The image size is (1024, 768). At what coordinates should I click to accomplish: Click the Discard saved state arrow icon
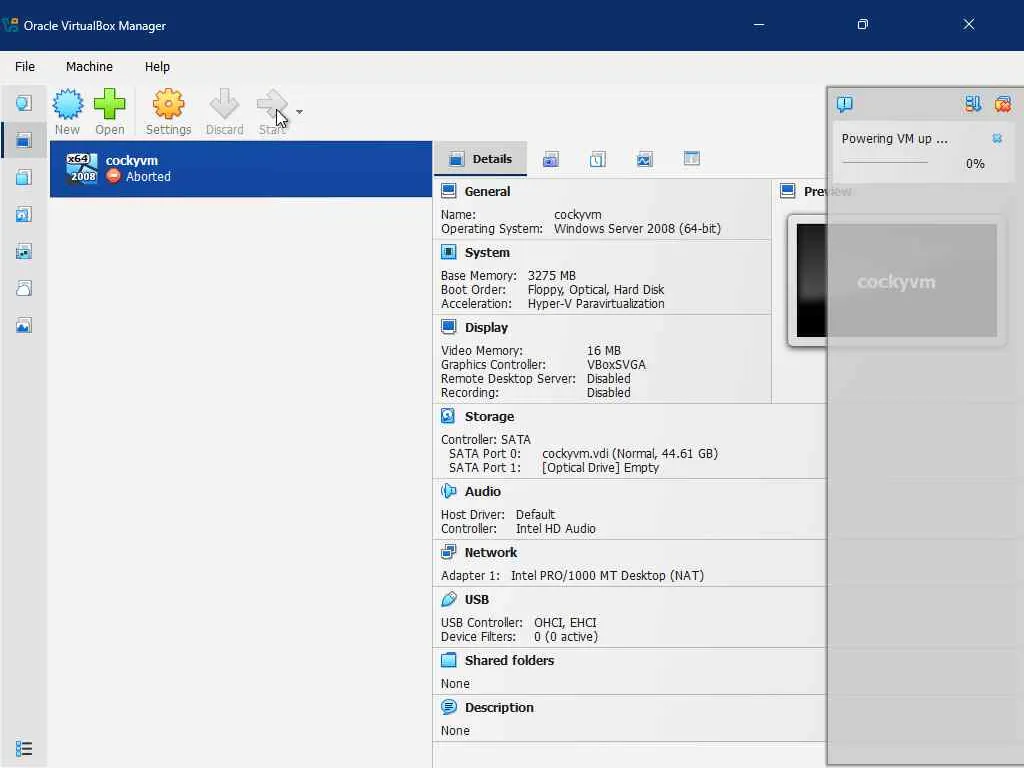coord(224,112)
